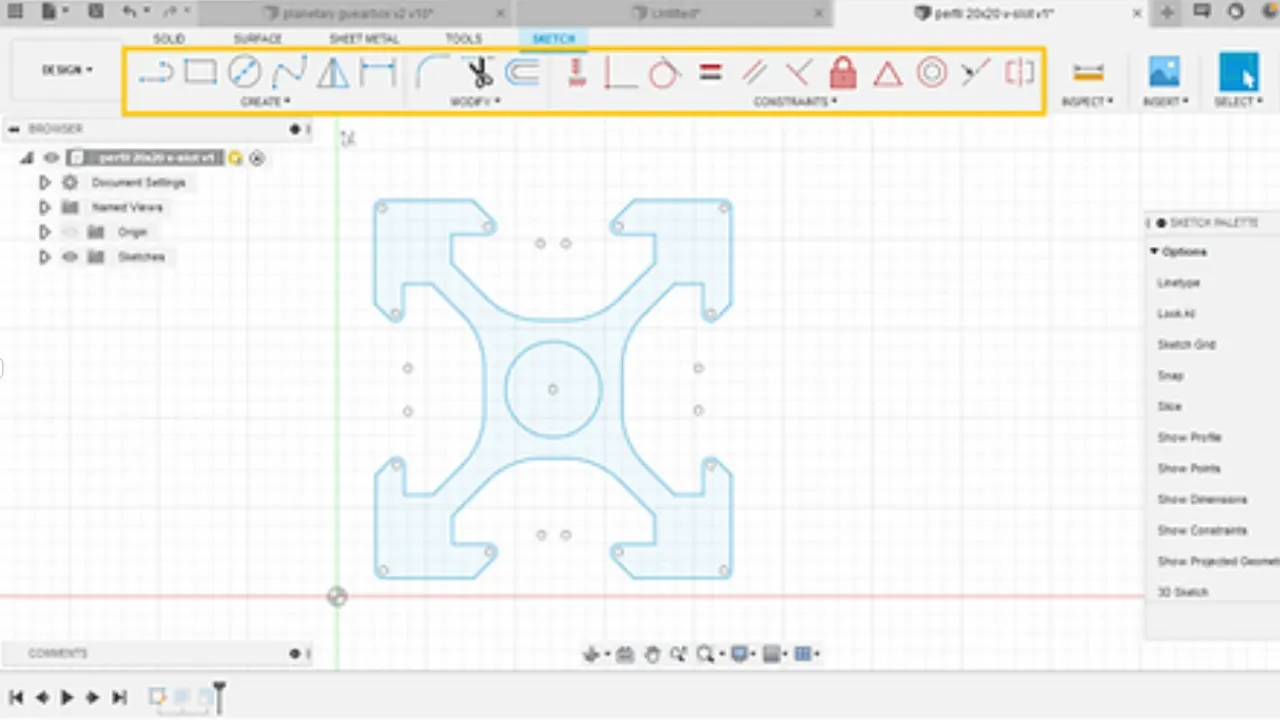The height and width of the screenshot is (720, 1280).
Task: Pick the Circle sketch tool
Action: (245, 72)
